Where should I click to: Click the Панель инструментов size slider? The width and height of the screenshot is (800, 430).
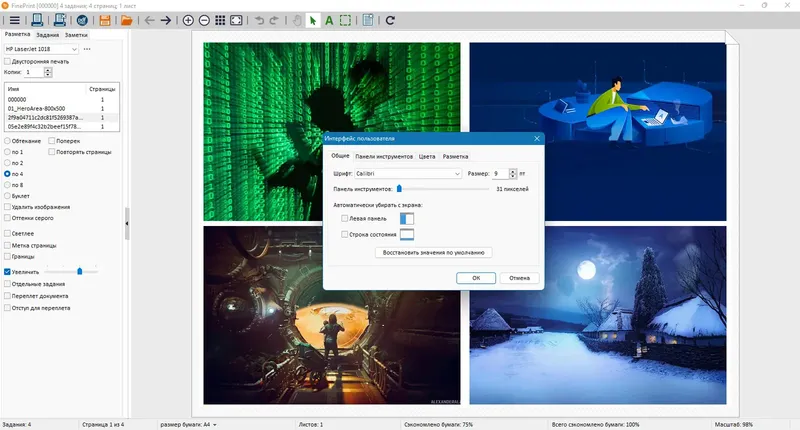[x=442, y=189]
